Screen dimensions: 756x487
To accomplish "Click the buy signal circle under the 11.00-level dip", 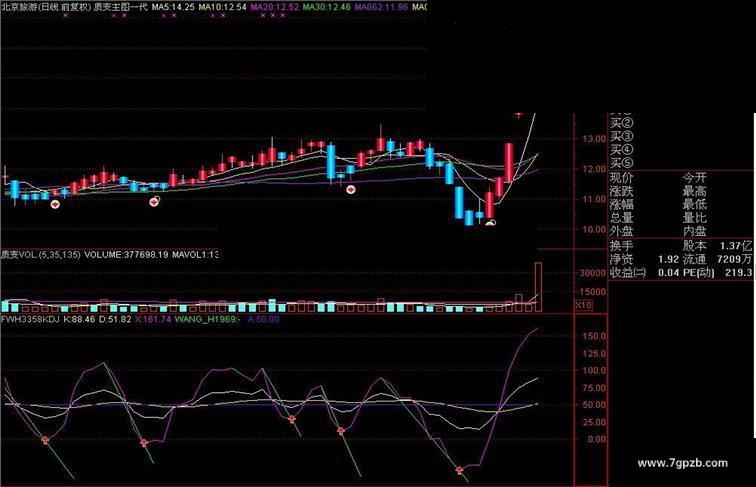I will 351,189.
